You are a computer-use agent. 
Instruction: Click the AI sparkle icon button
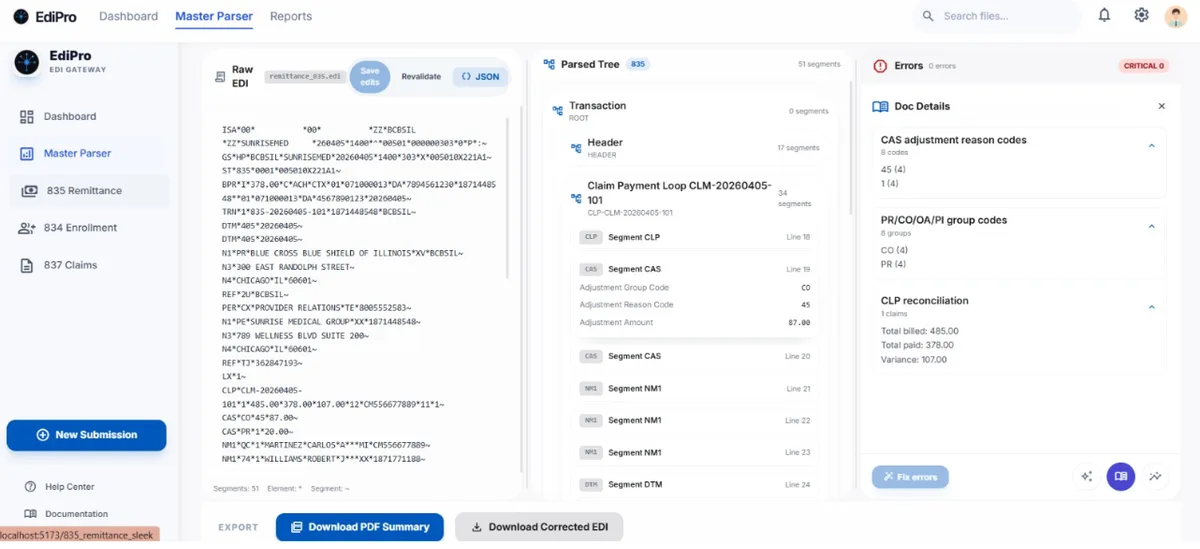point(1087,477)
